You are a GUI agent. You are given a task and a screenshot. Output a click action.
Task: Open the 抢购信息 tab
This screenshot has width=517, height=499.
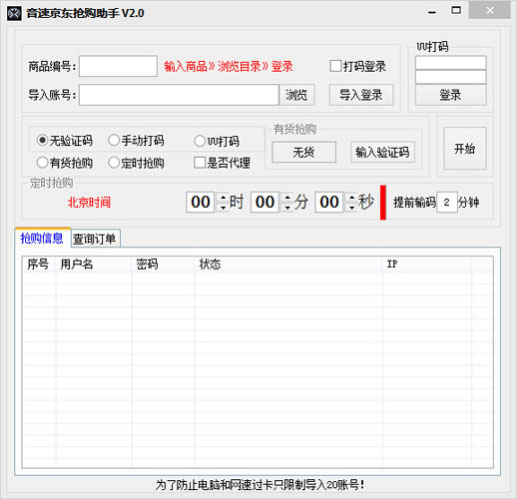42,238
